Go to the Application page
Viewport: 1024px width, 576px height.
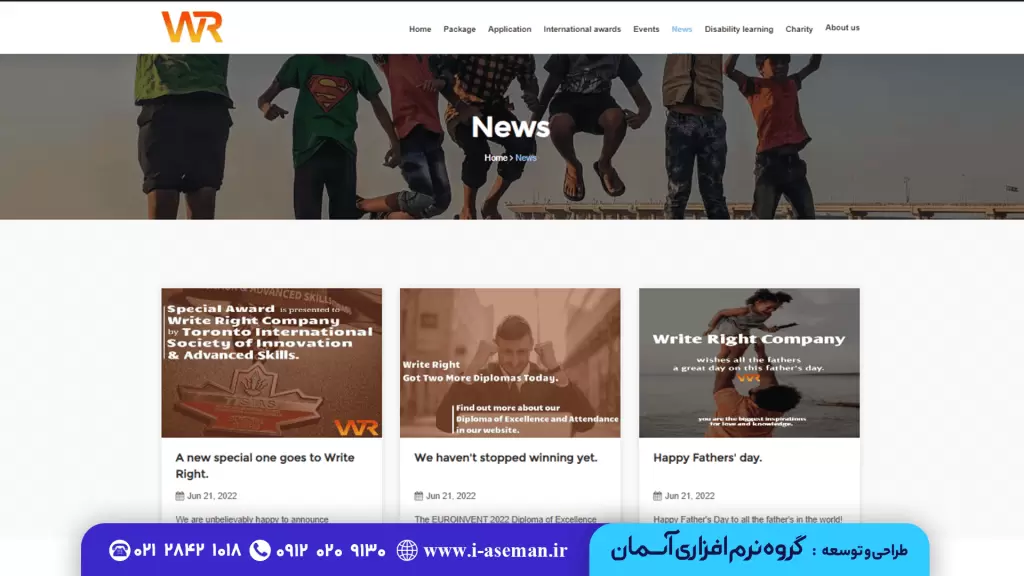[509, 29]
